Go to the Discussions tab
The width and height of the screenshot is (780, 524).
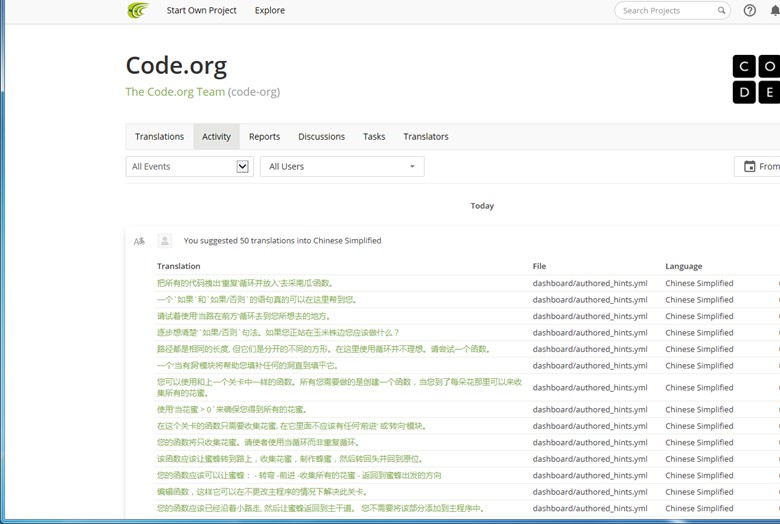(321, 136)
